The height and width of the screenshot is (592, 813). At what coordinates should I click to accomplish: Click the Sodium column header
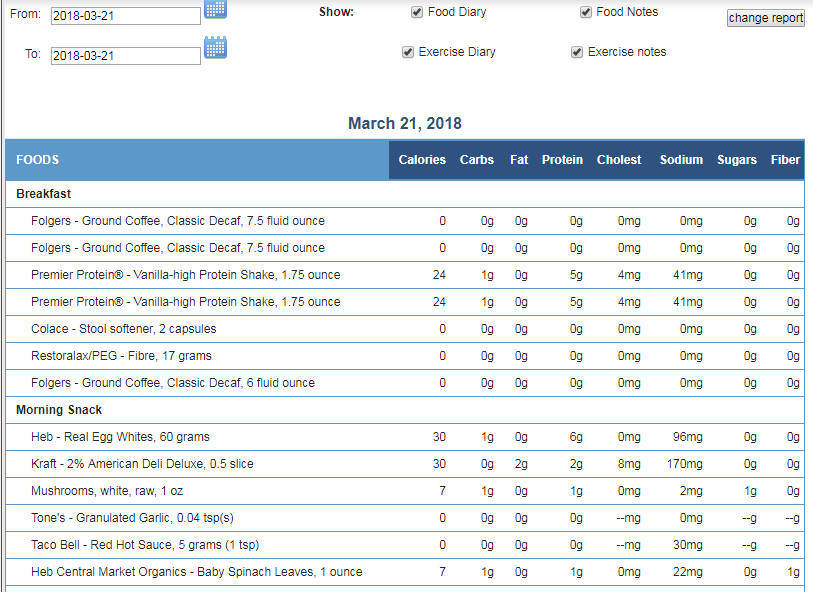(681, 160)
